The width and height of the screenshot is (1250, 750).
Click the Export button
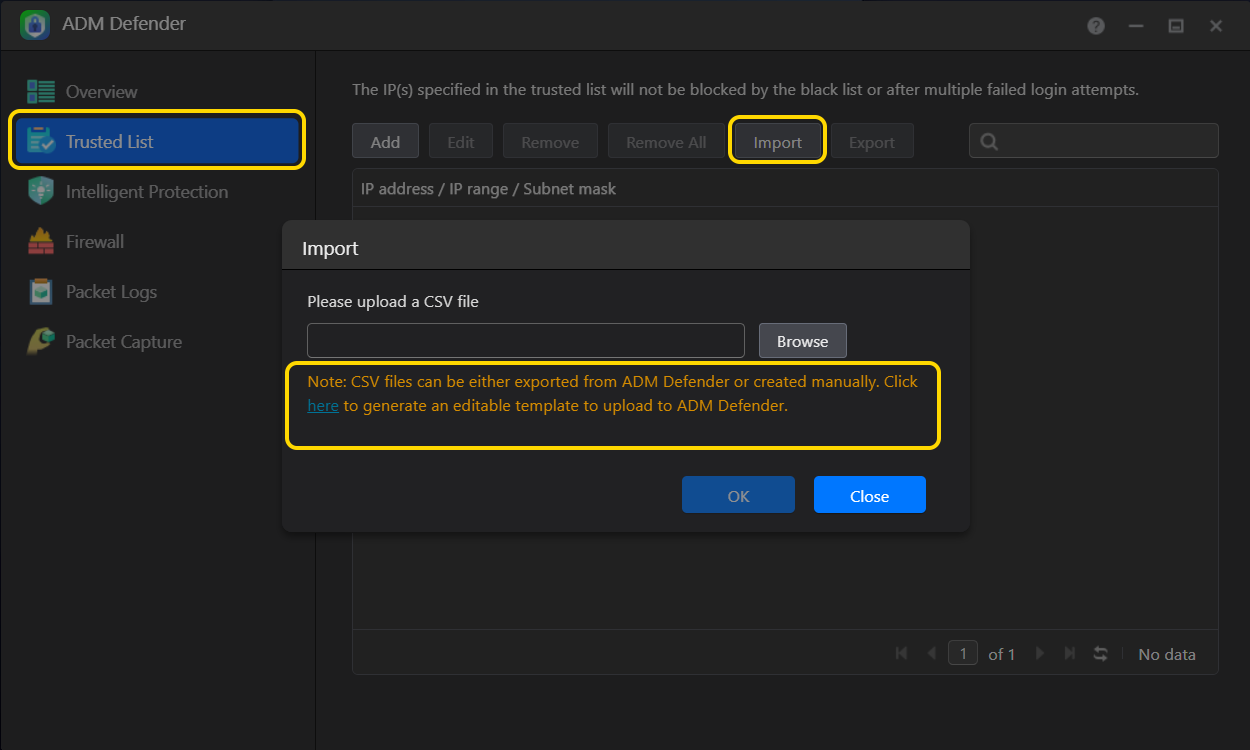click(872, 141)
